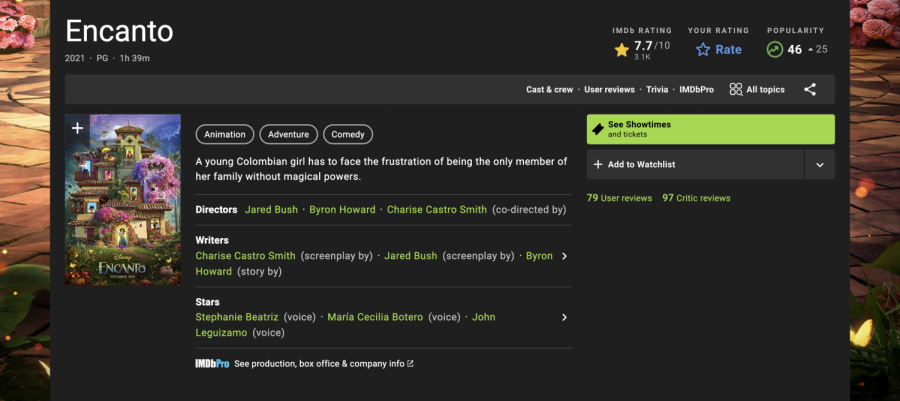Add Encanto to Watchlist
Viewport: 900px width, 401px height.
(695, 165)
